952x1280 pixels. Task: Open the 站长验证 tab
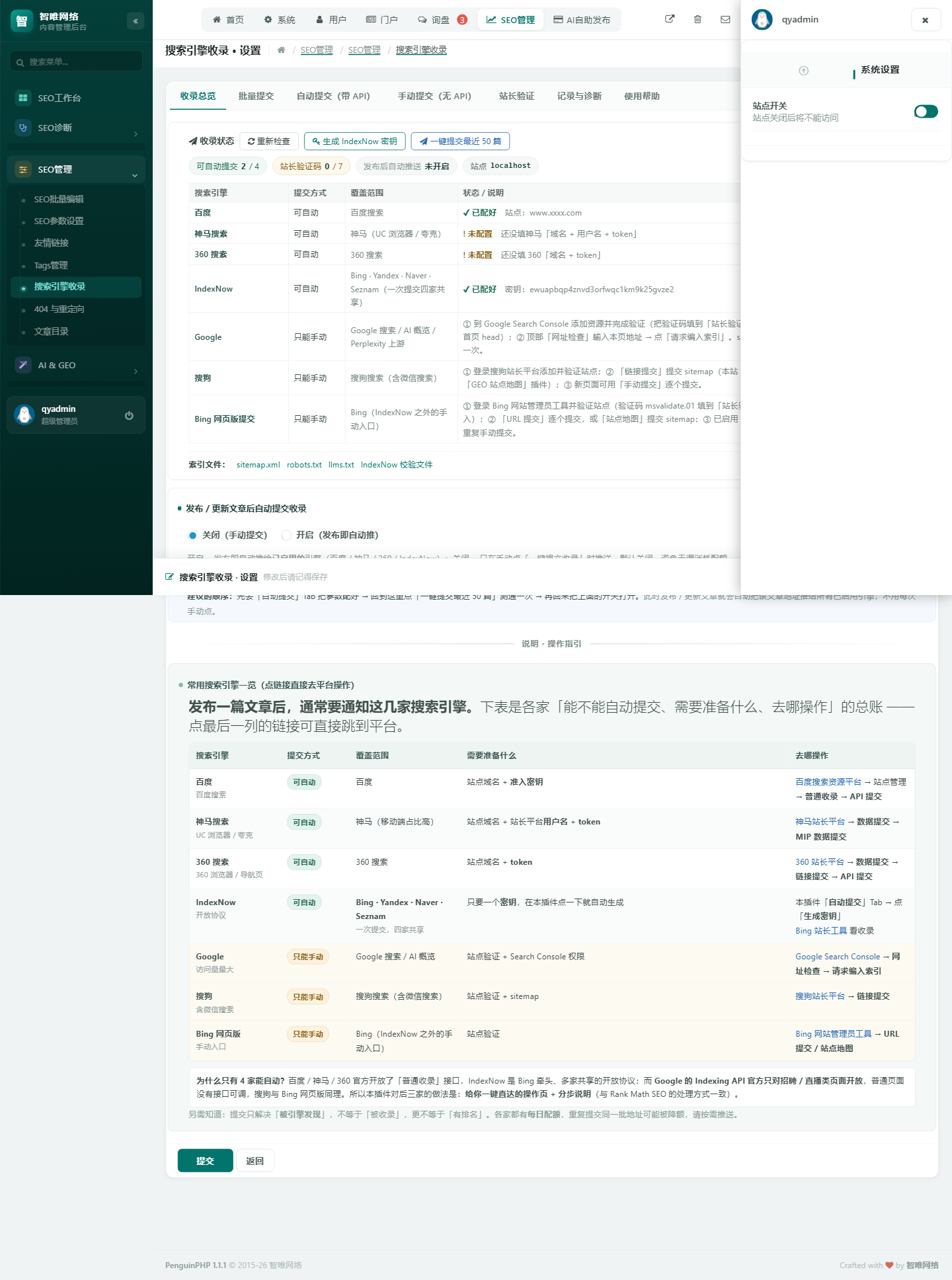(x=516, y=97)
